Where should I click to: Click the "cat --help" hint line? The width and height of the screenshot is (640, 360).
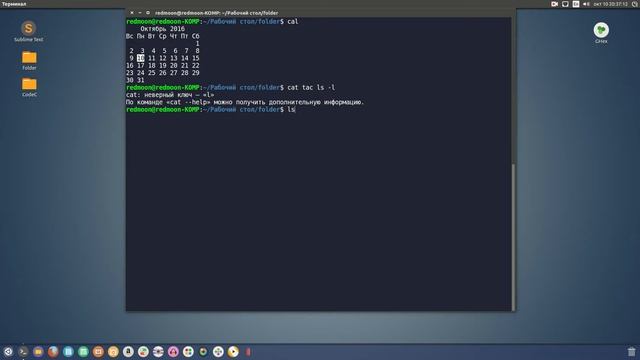(x=244, y=102)
